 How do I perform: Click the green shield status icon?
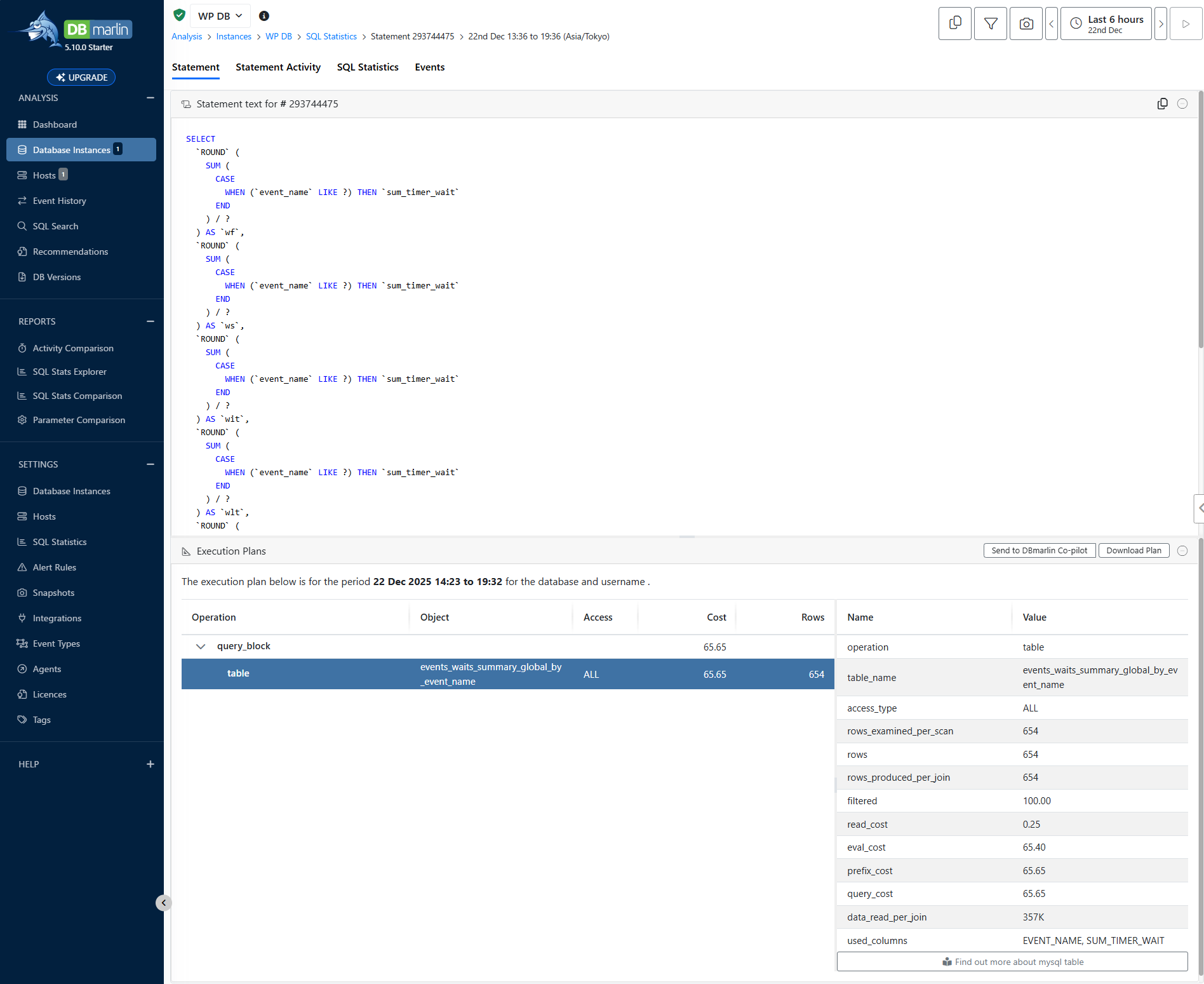click(x=179, y=15)
